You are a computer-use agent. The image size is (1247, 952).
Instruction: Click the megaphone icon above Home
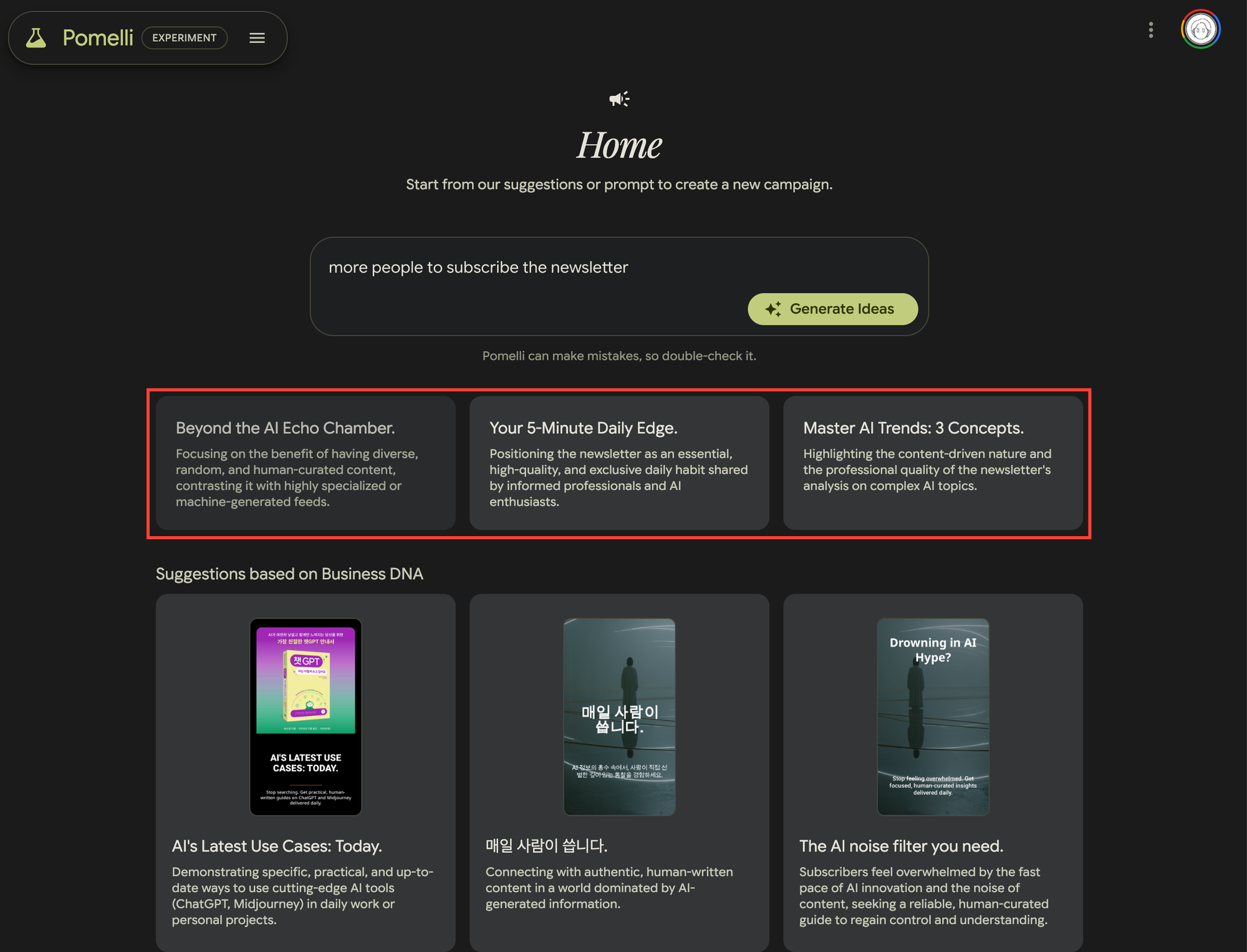[619, 99]
